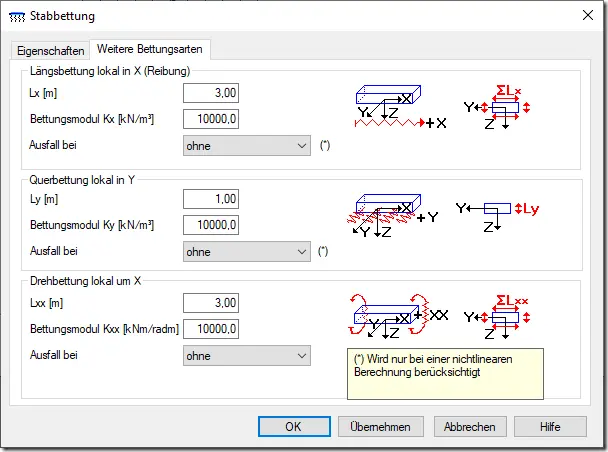
Task: Confirm the dialog with OK
Action: [294, 426]
